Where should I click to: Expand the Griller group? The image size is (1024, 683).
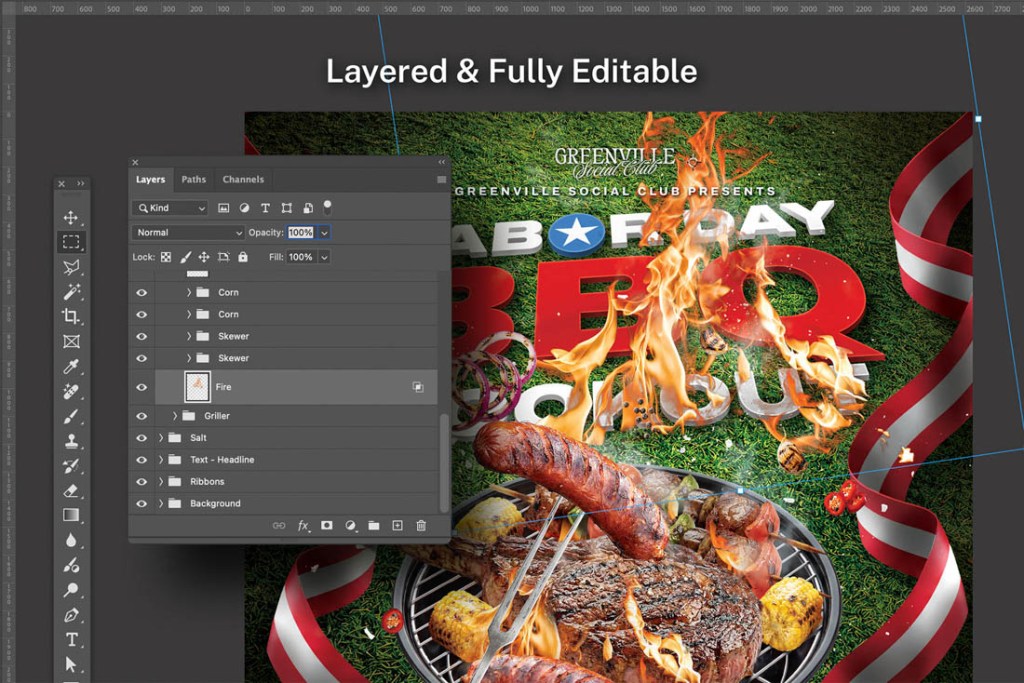[174, 416]
